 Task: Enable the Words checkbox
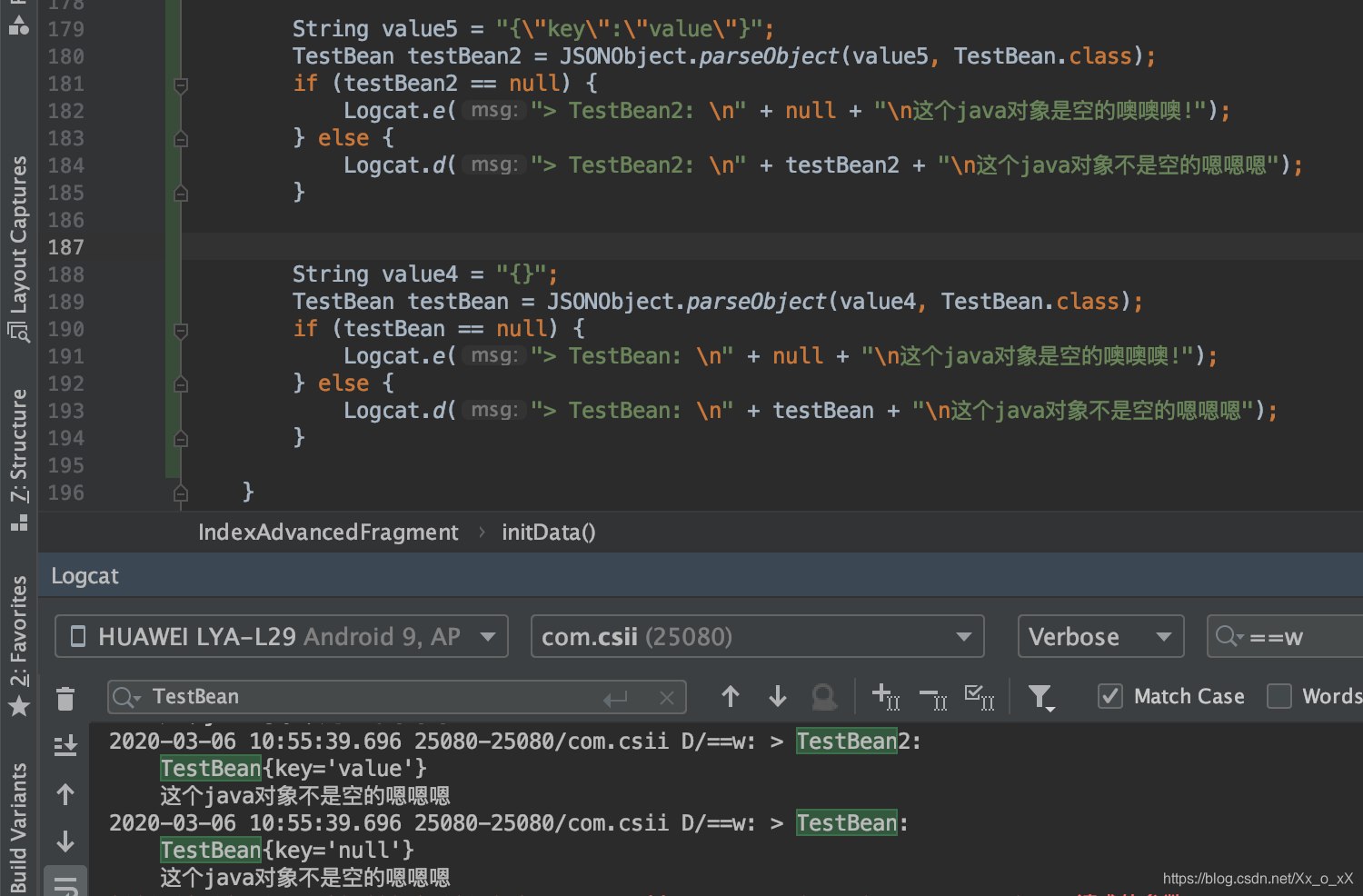point(1279,696)
